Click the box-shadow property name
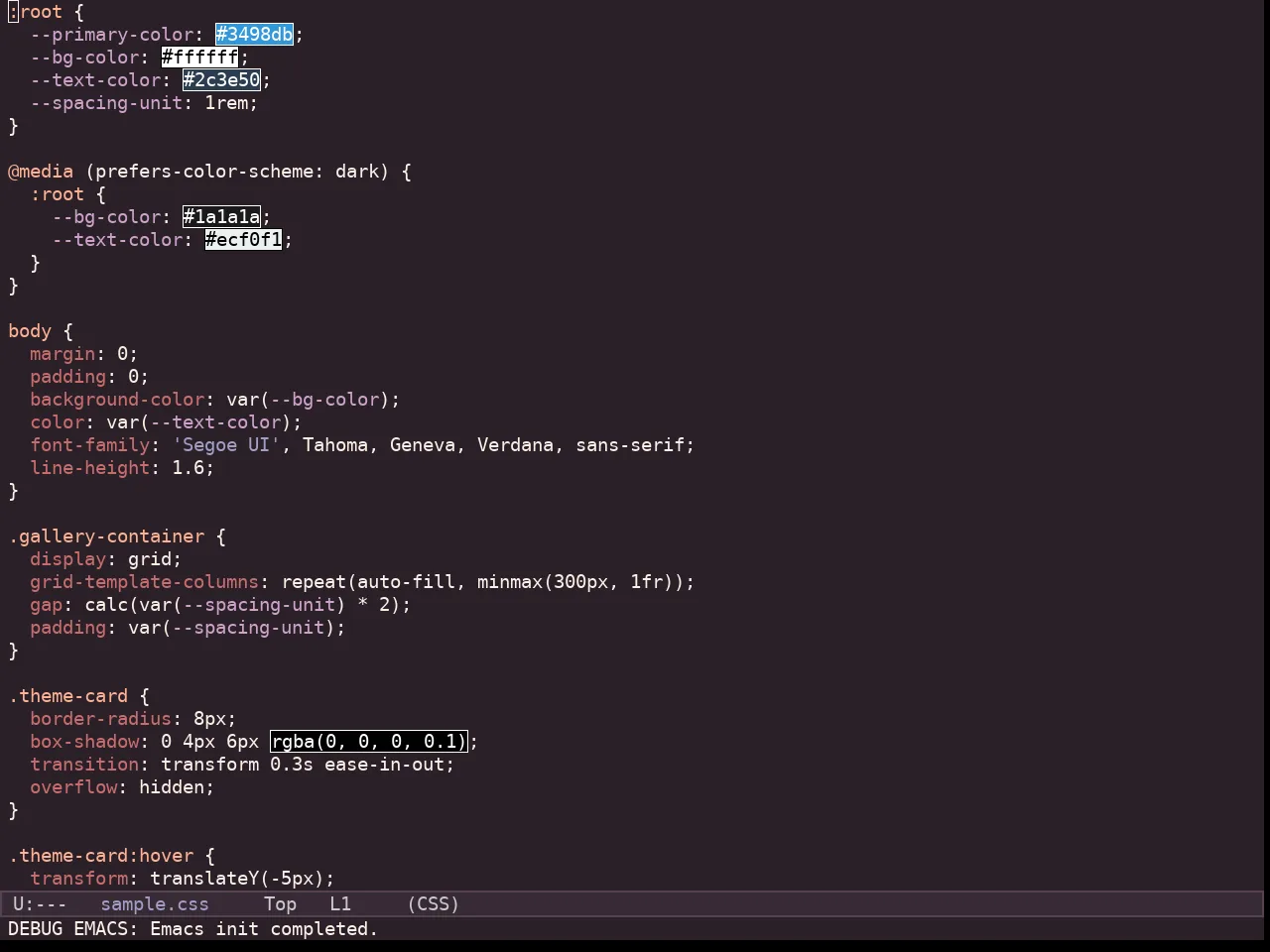Viewport: 1270px width, 952px height. click(x=84, y=742)
